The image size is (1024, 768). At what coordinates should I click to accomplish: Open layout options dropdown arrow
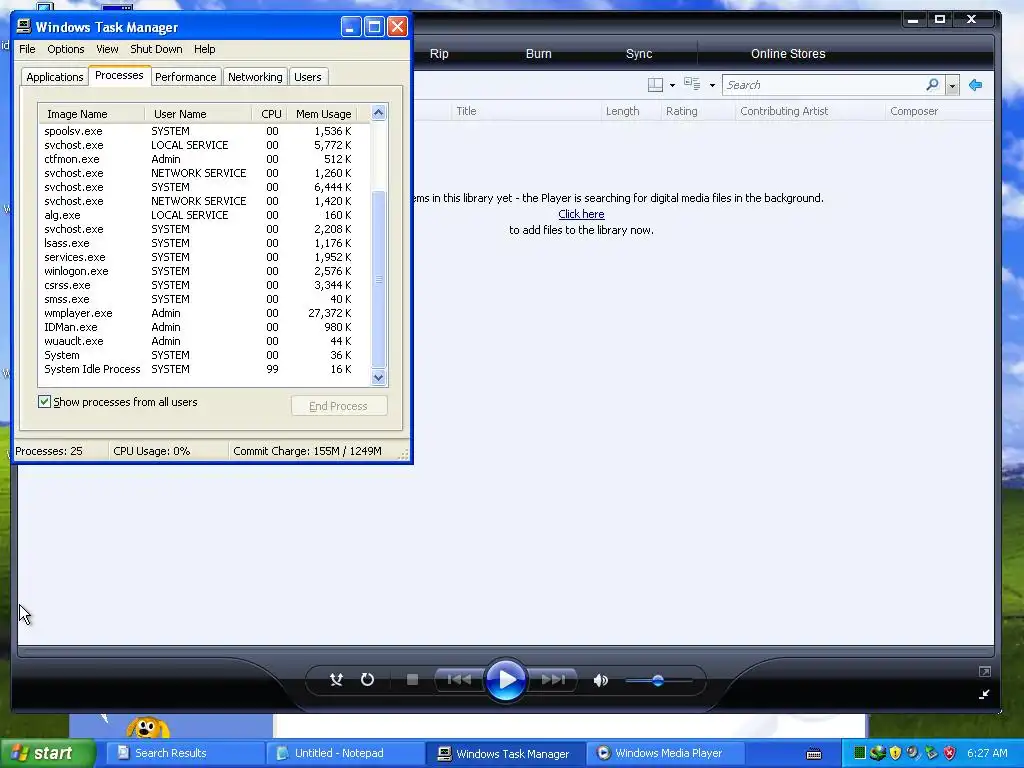[672, 86]
